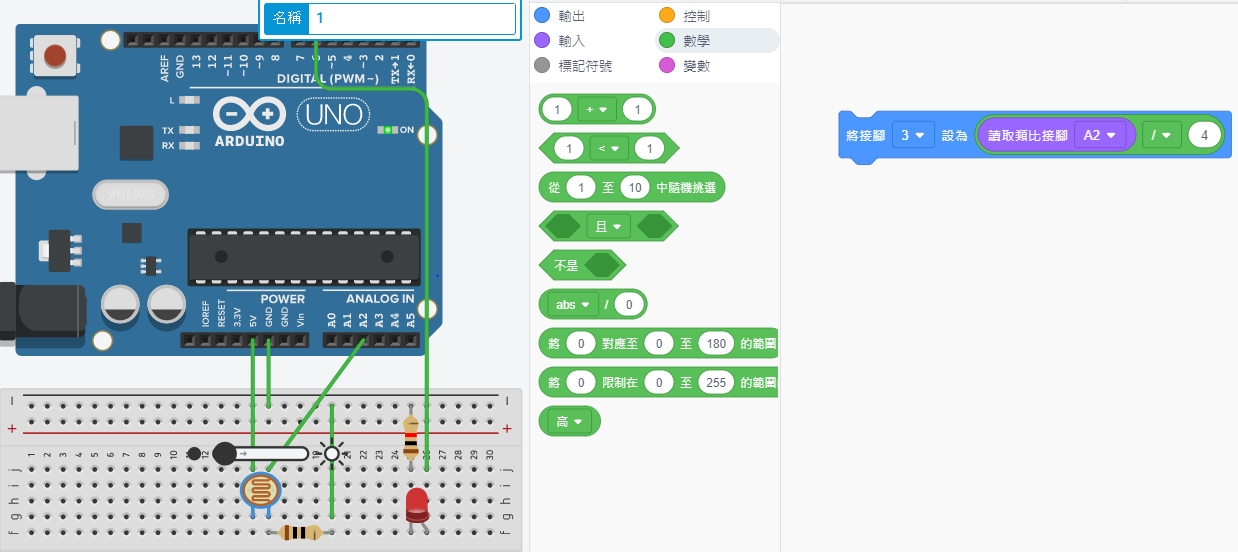
Task: Switch to the 控制 block category
Action: point(696,15)
